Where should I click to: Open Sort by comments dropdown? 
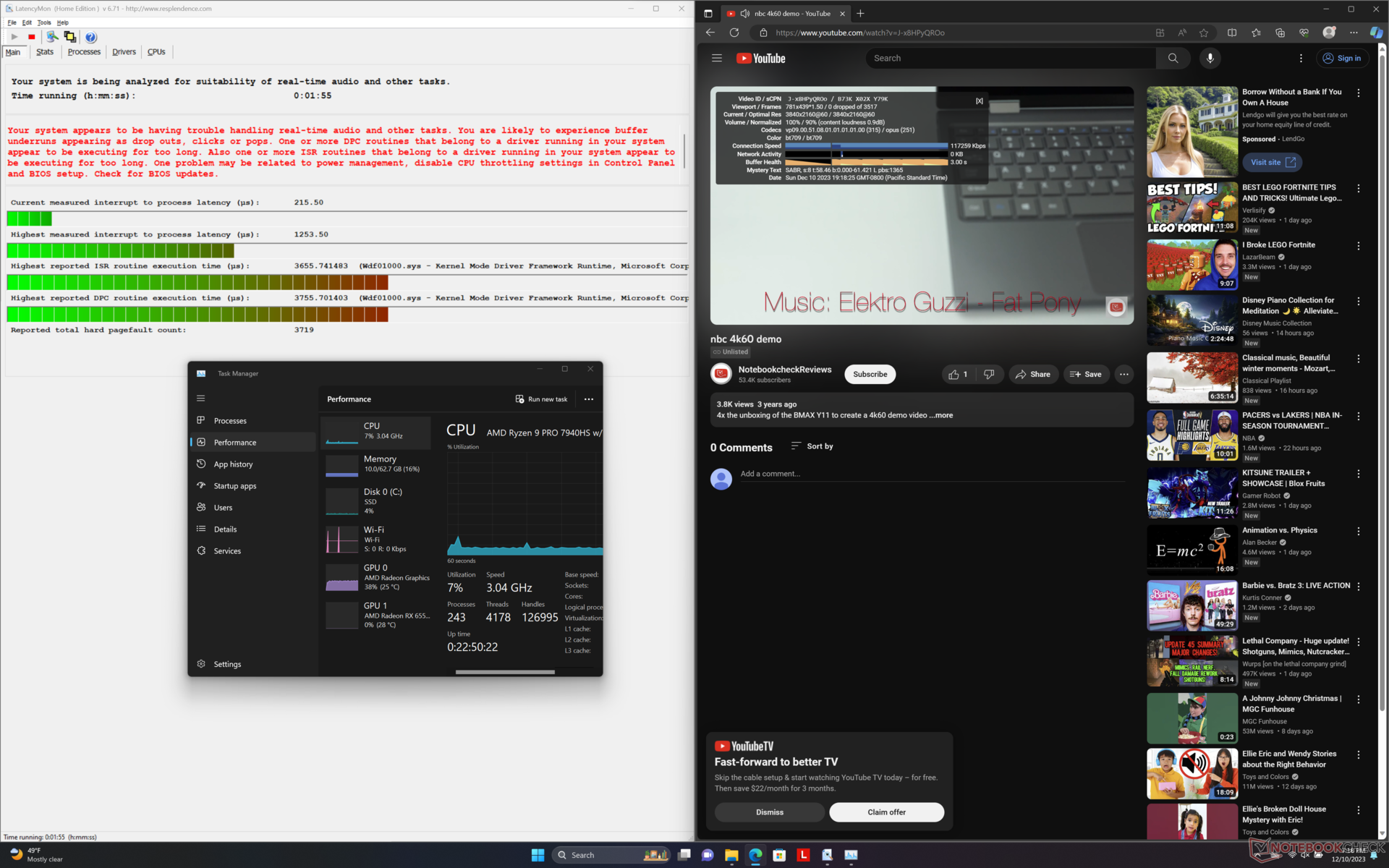(812, 446)
